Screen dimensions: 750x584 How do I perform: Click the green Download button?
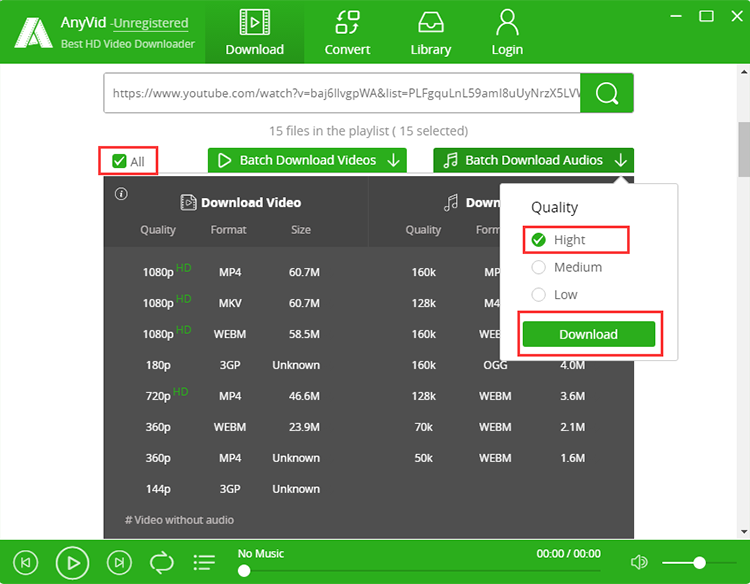point(589,334)
